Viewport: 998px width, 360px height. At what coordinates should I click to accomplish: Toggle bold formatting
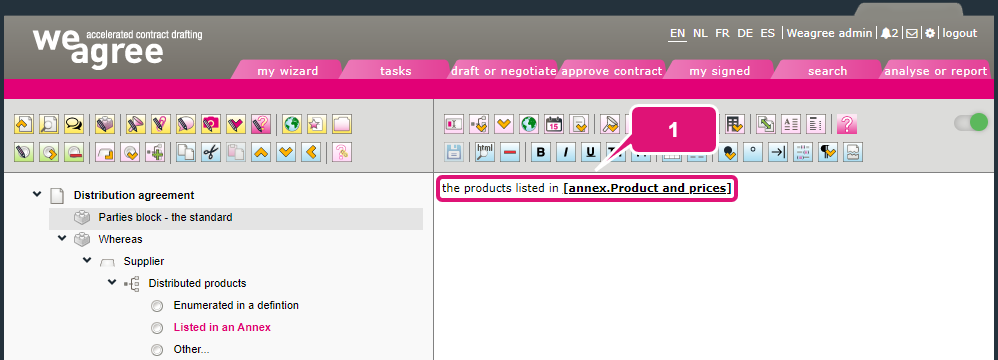(x=541, y=151)
